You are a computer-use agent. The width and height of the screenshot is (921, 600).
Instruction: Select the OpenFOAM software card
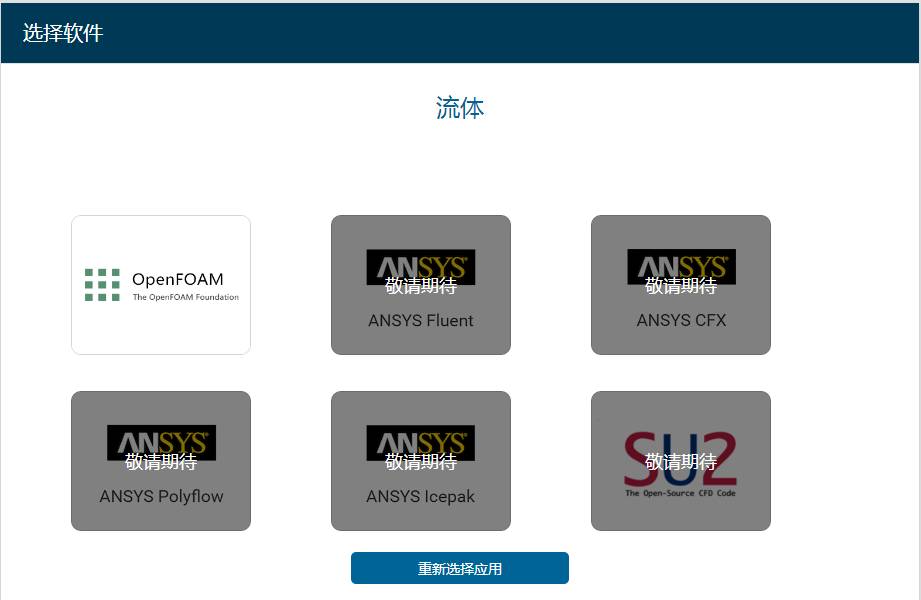coord(161,285)
